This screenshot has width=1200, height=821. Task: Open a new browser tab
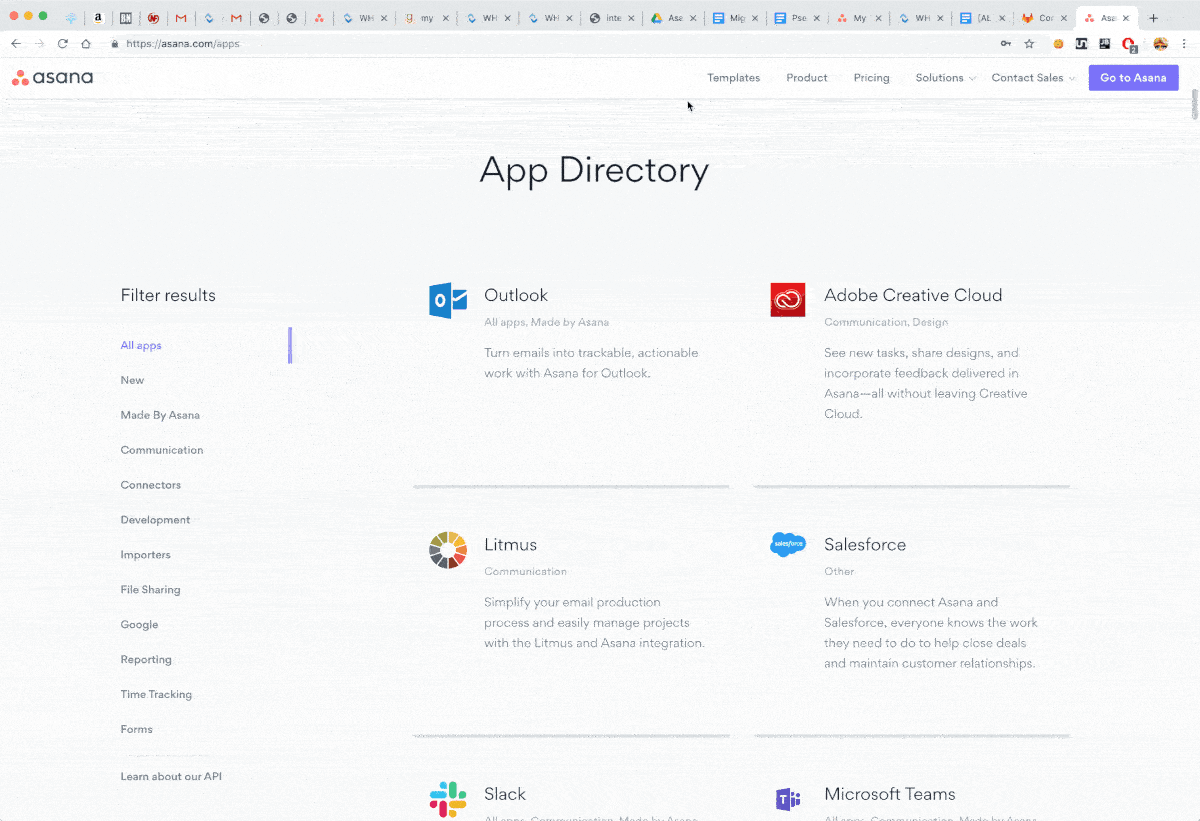(x=1154, y=18)
